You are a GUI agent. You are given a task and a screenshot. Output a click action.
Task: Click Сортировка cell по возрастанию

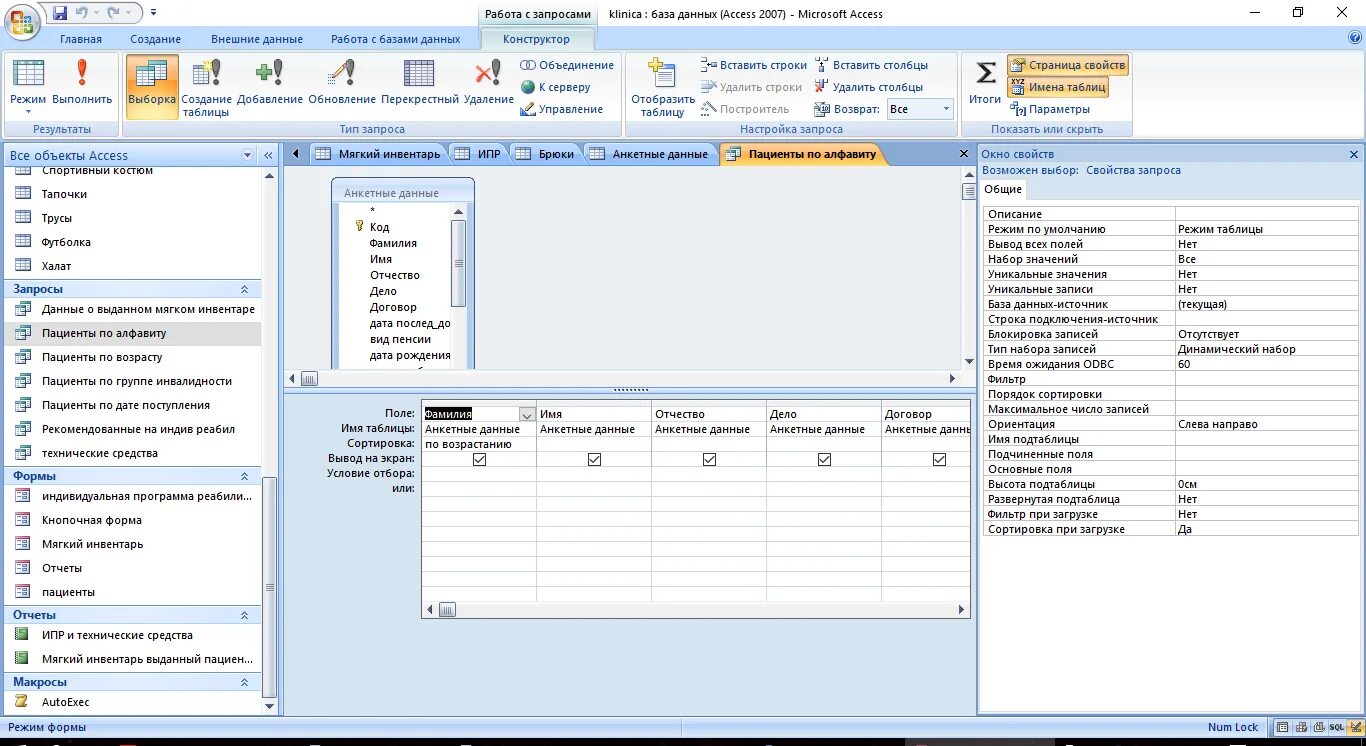[x=479, y=444]
